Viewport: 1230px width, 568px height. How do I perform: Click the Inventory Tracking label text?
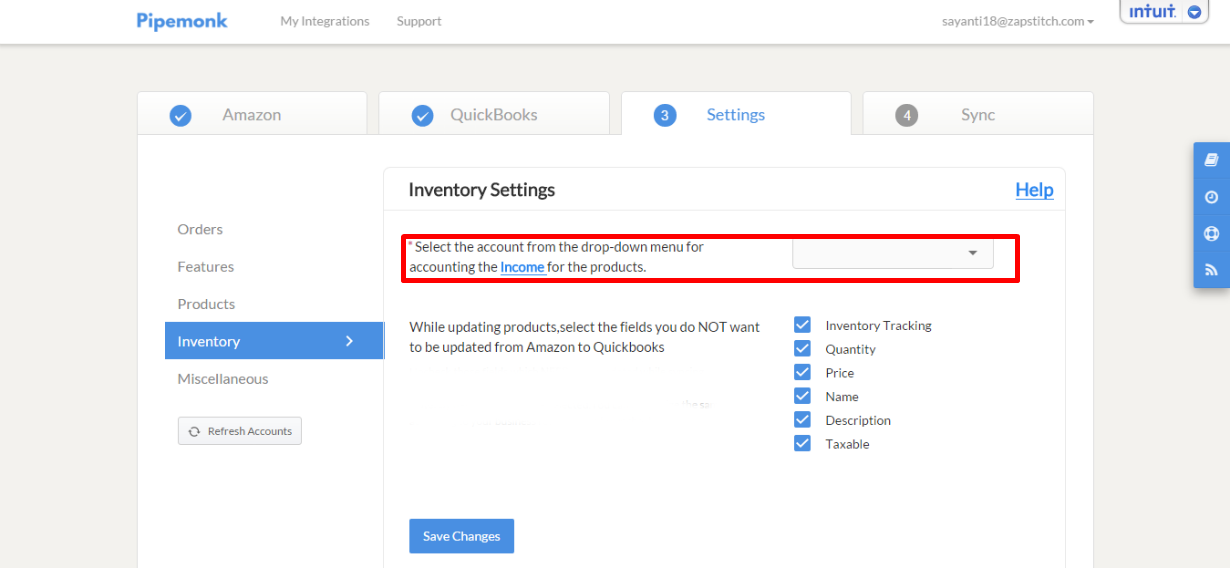pos(878,325)
